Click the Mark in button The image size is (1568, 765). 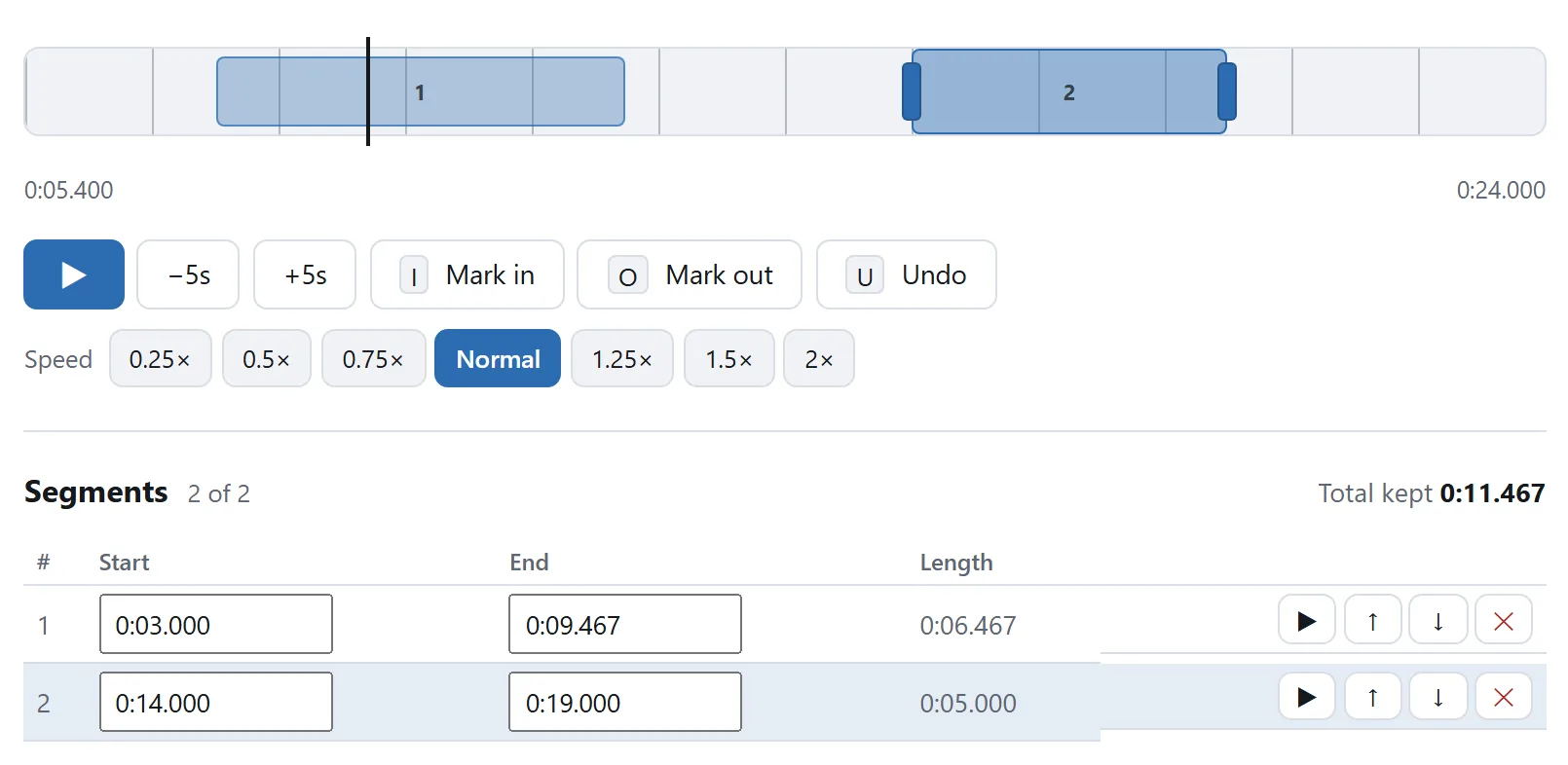click(x=467, y=274)
